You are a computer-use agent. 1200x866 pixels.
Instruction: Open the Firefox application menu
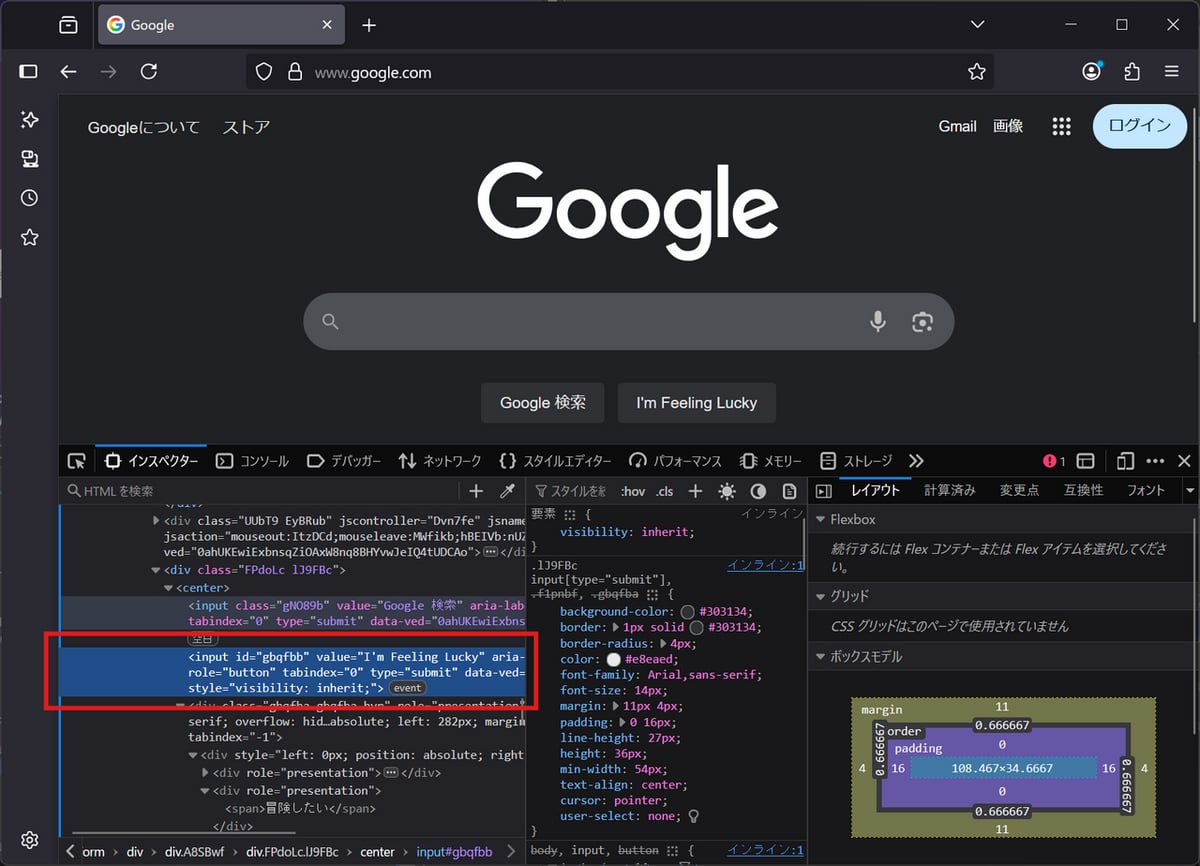click(x=1172, y=72)
